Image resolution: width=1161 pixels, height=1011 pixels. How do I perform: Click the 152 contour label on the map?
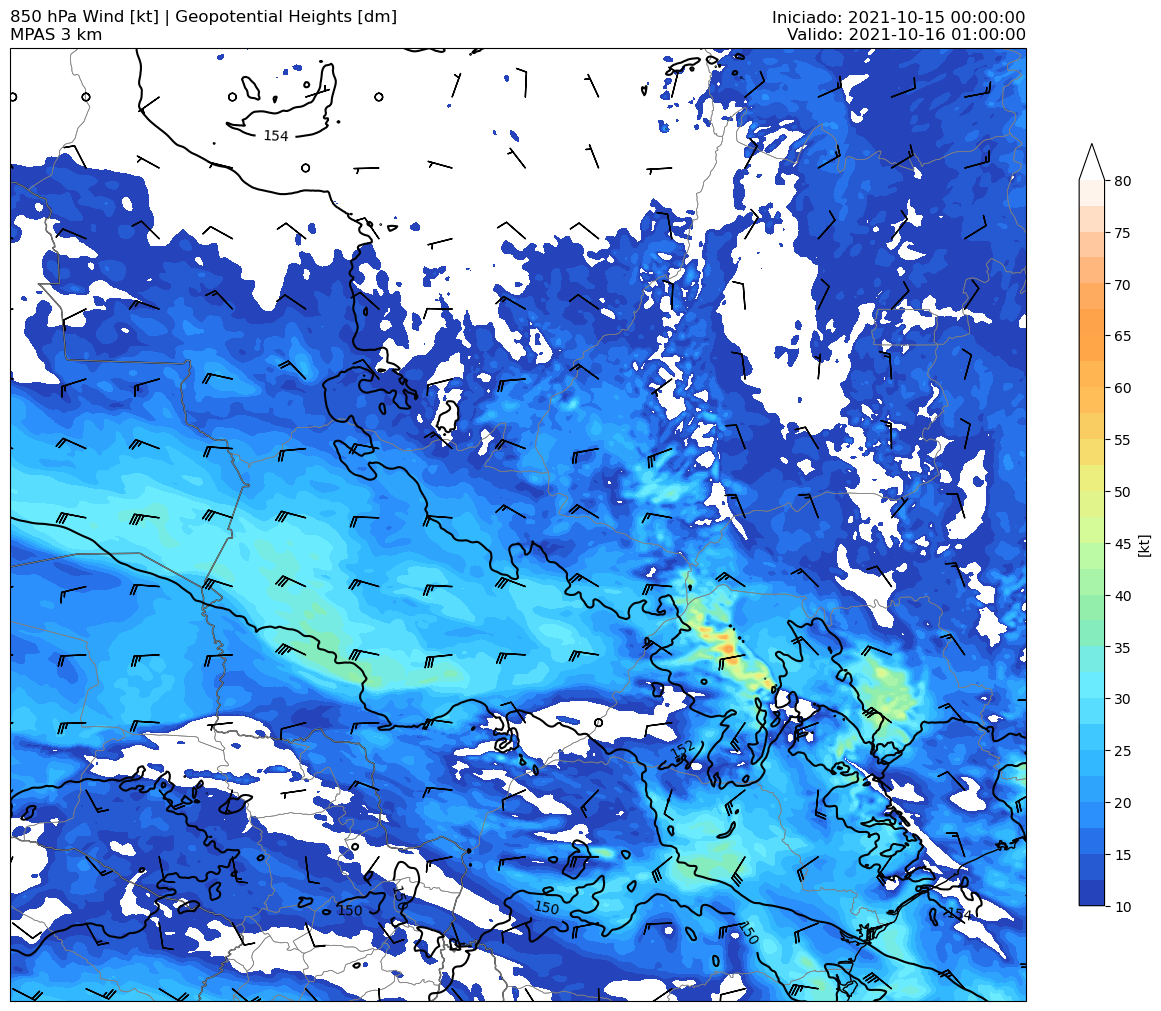coord(683,750)
